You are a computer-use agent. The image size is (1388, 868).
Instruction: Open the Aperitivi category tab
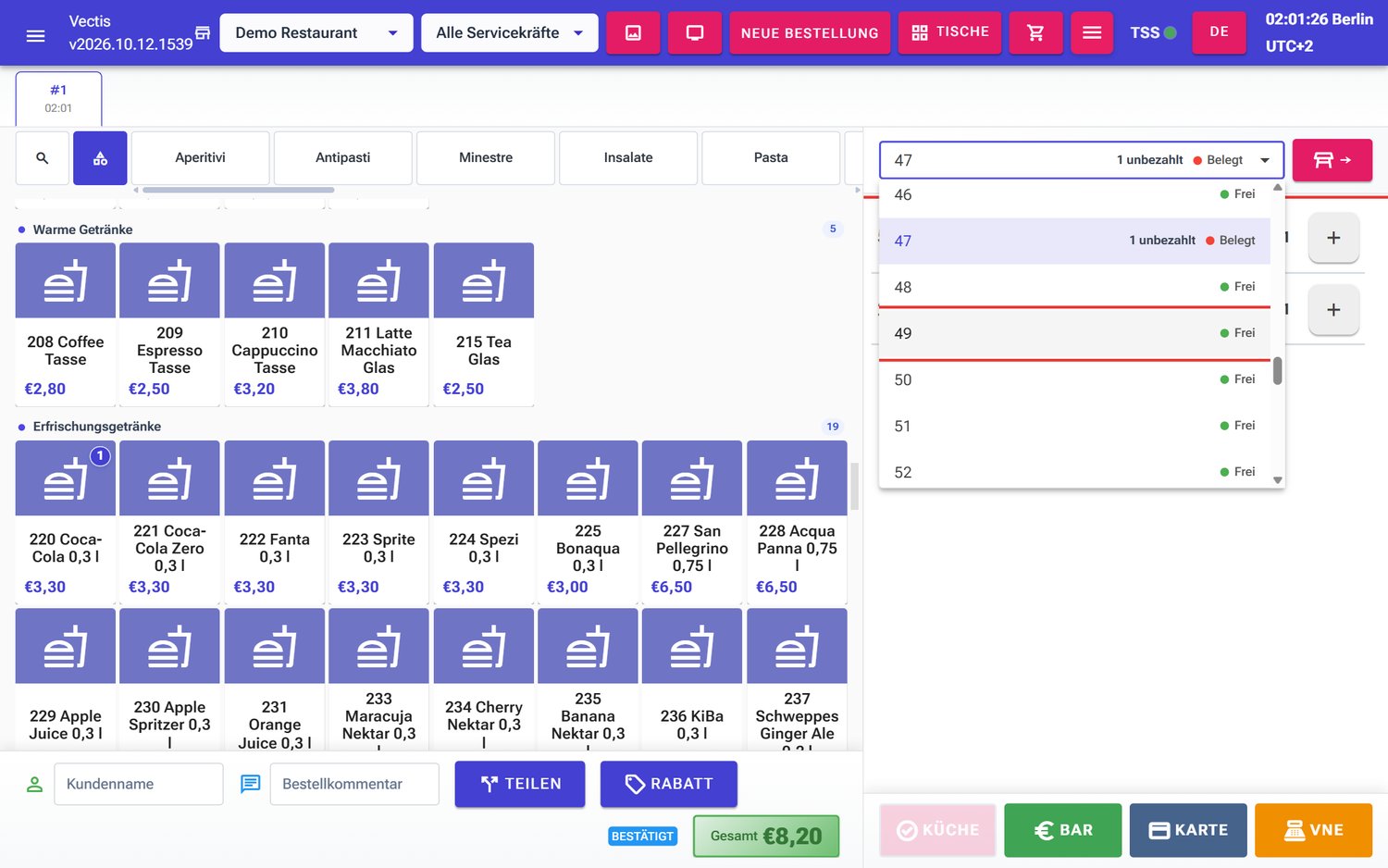pos(201,158)
